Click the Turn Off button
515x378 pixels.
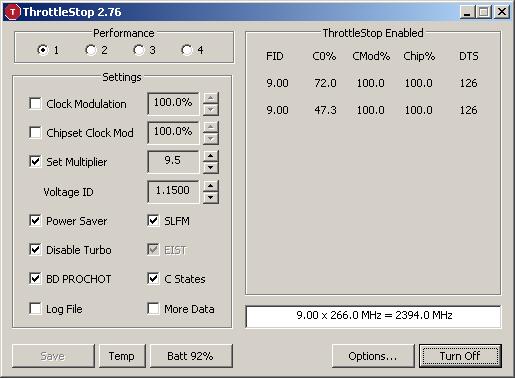460,356
